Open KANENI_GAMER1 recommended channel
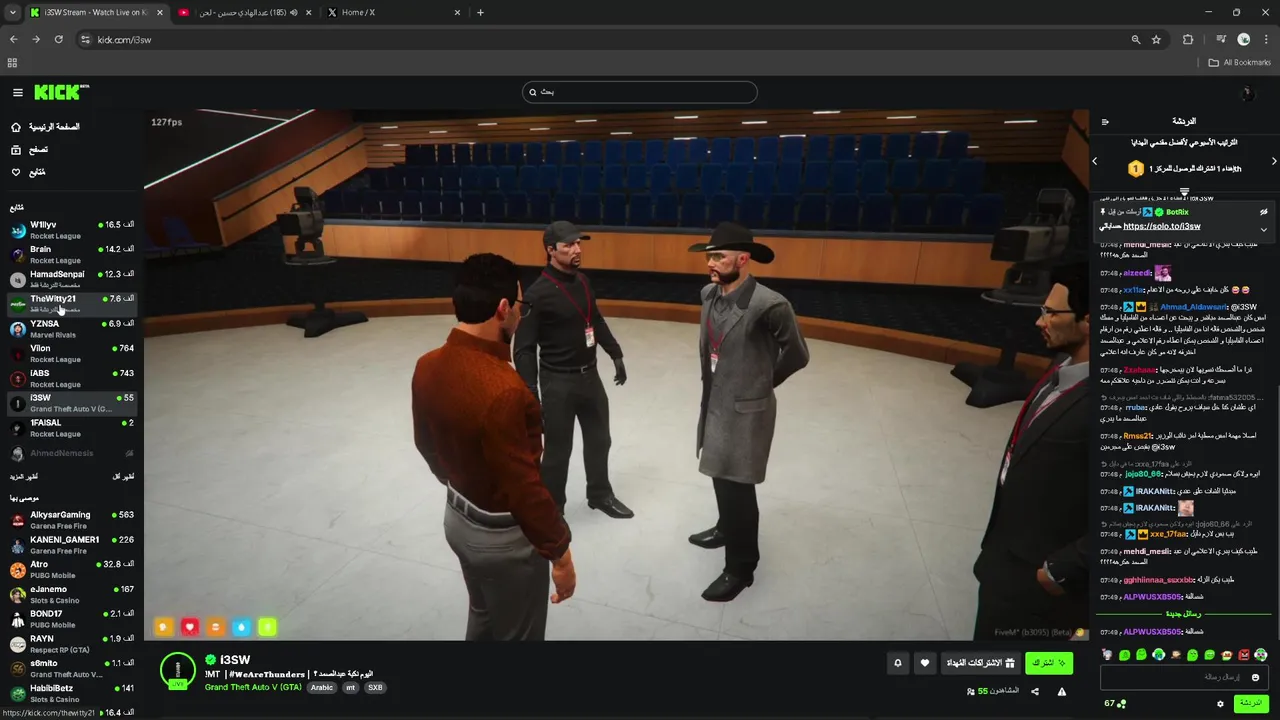1280x720 pixels. (70, 545)
